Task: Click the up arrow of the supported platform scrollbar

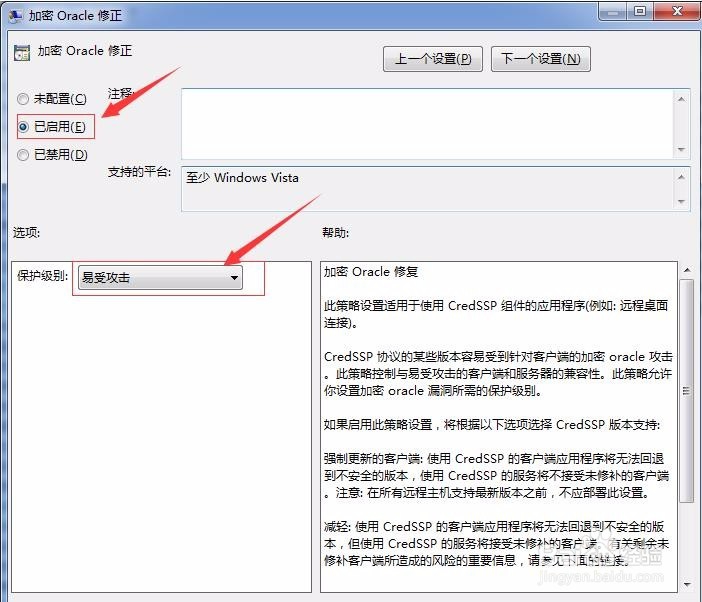Action: [x=681, y=177]
